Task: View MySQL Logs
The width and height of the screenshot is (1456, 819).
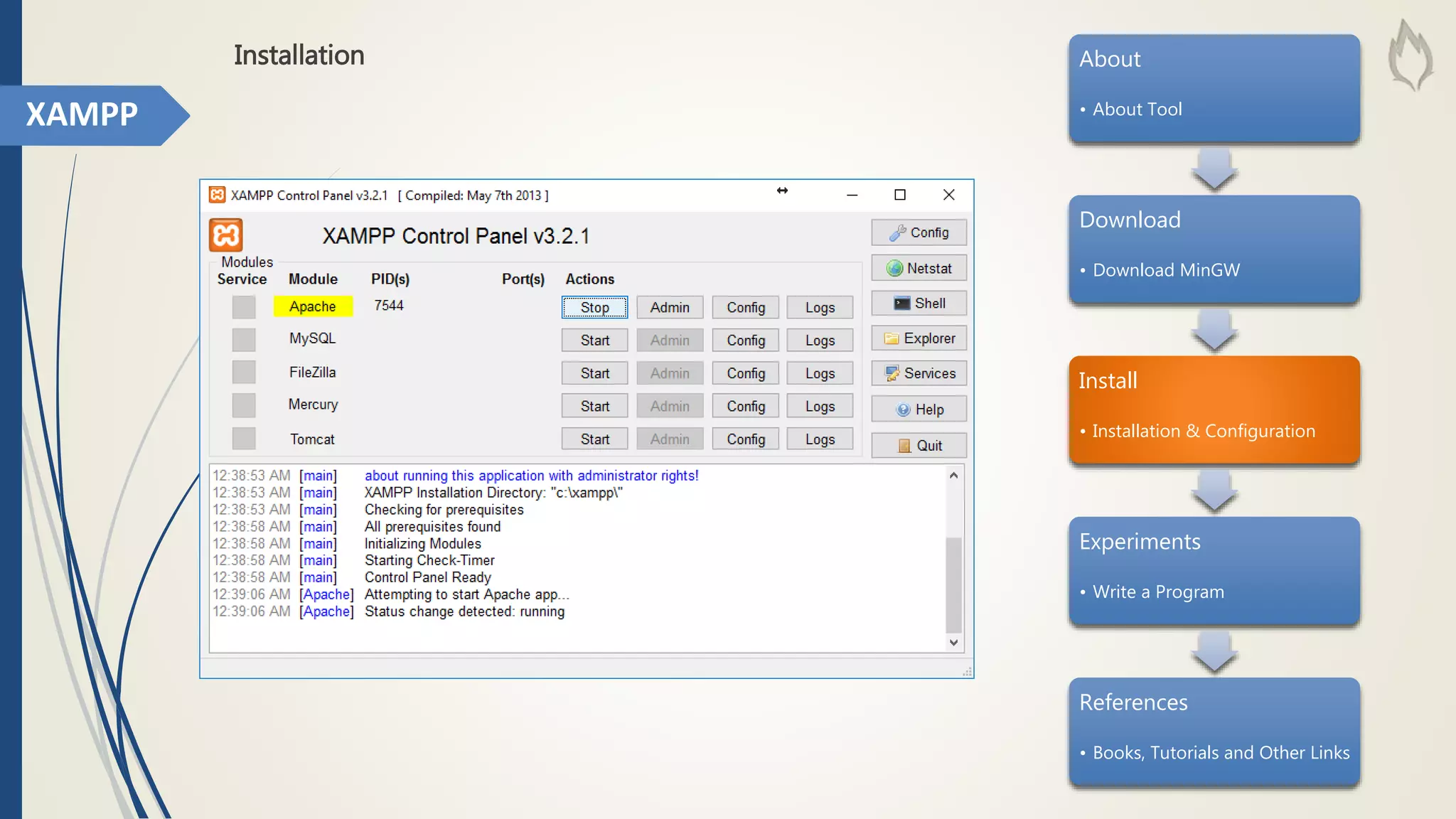Action: [820, 341]
